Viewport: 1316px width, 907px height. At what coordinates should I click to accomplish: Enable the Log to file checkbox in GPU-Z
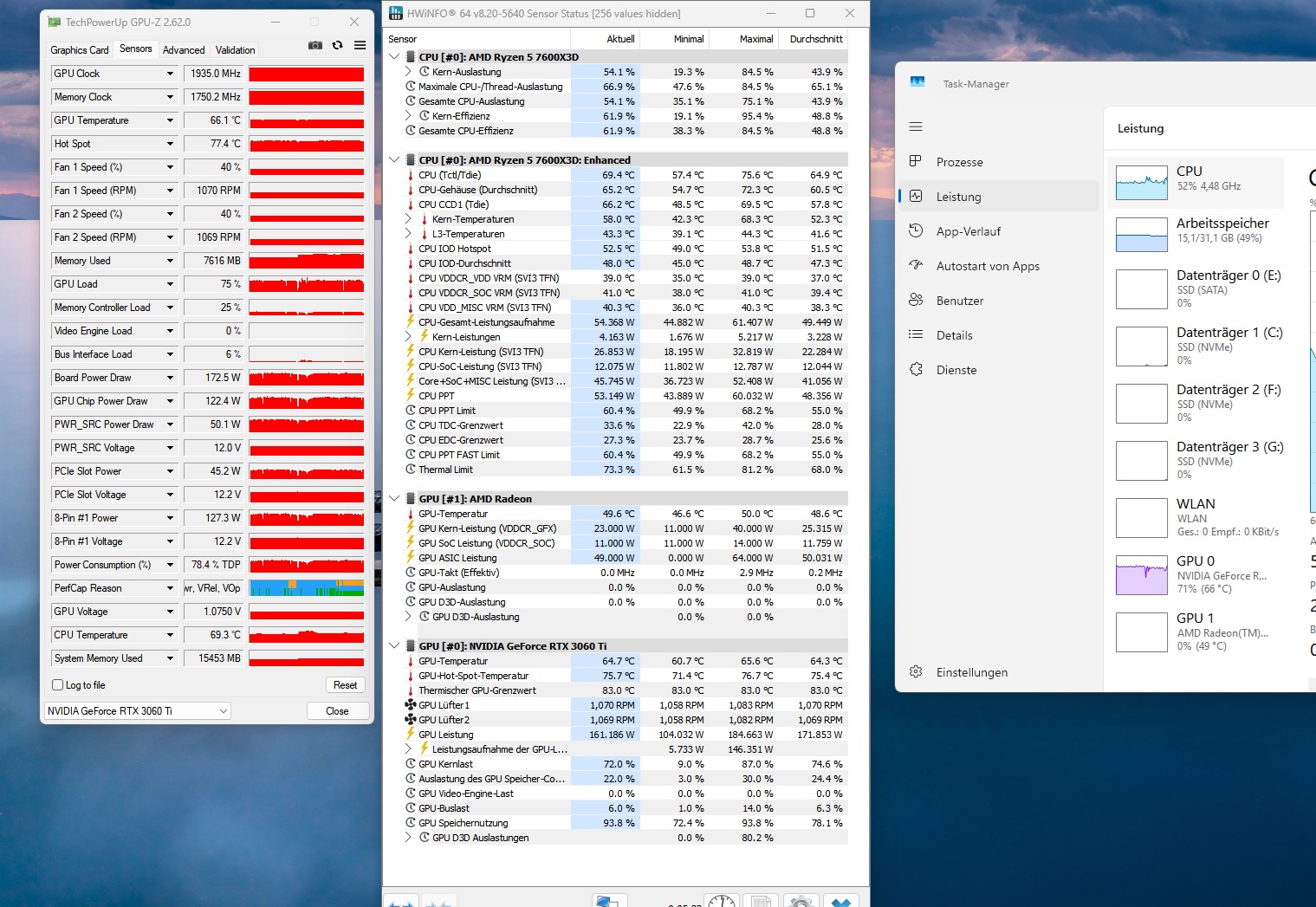point(57,684)
